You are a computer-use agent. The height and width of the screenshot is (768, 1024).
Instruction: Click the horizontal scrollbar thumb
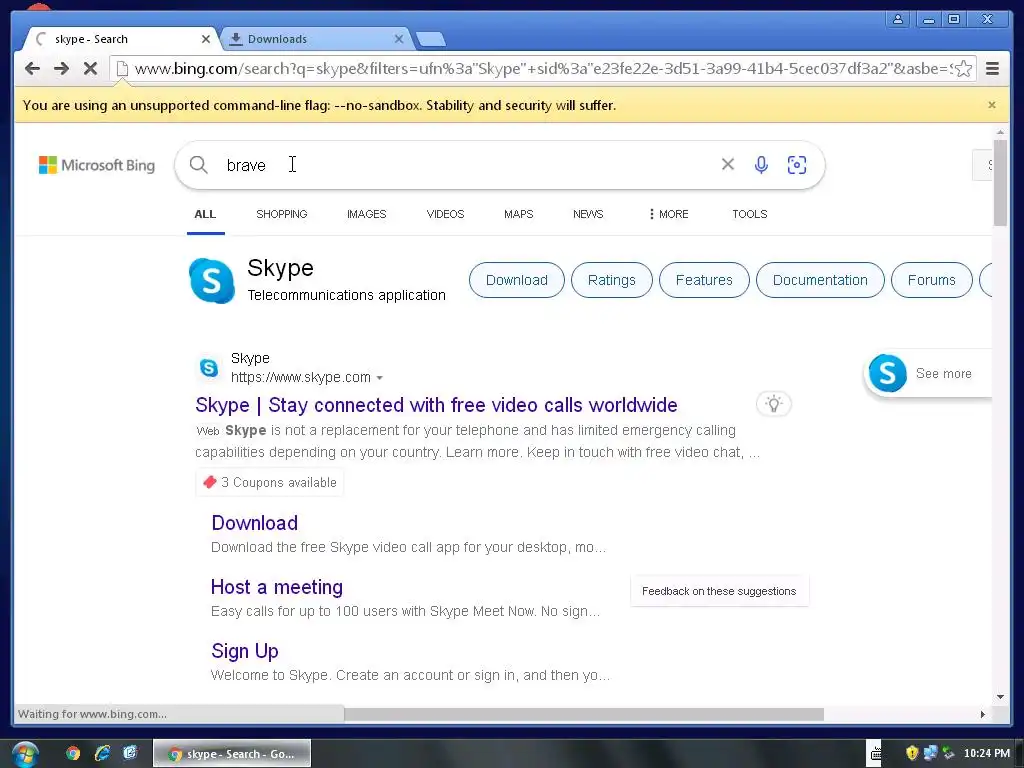[x=584, y=714]
